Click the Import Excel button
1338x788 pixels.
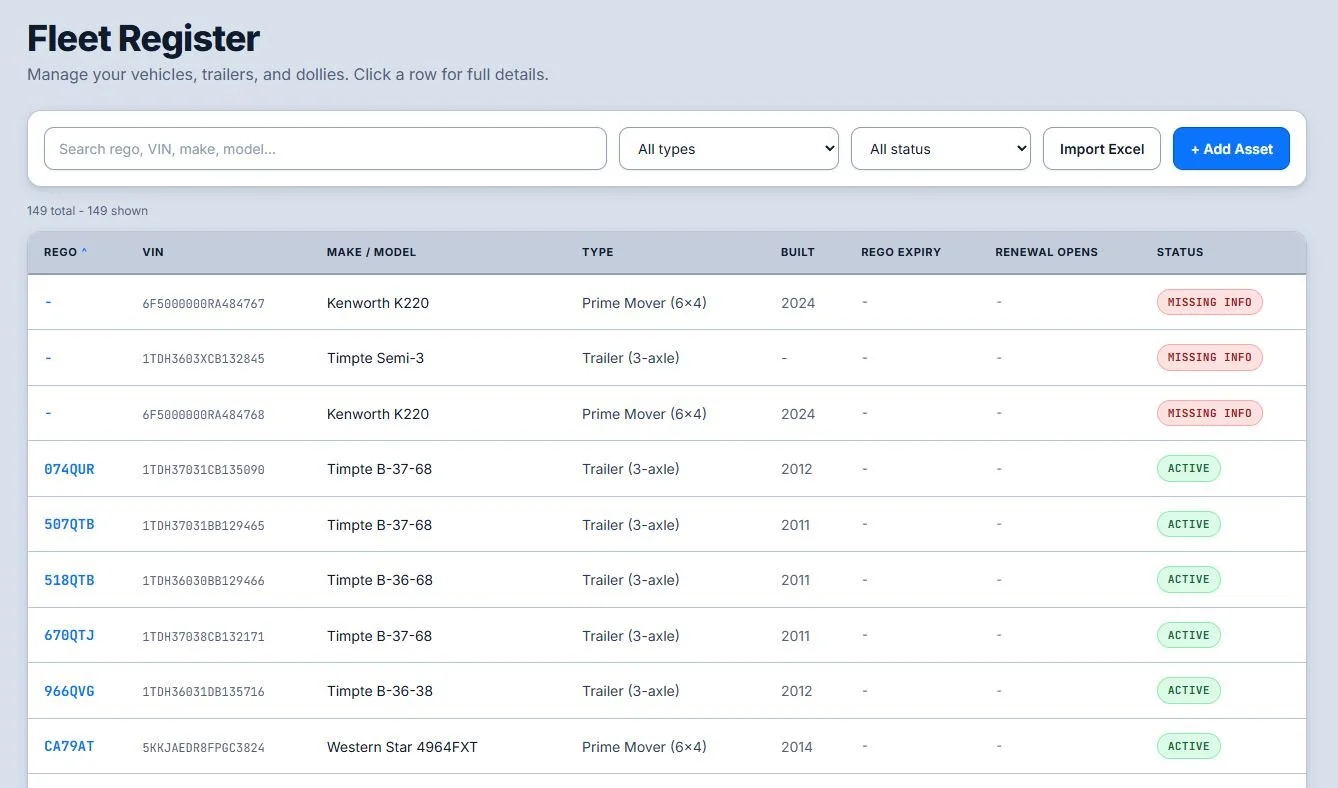[x=1102, y=149]
